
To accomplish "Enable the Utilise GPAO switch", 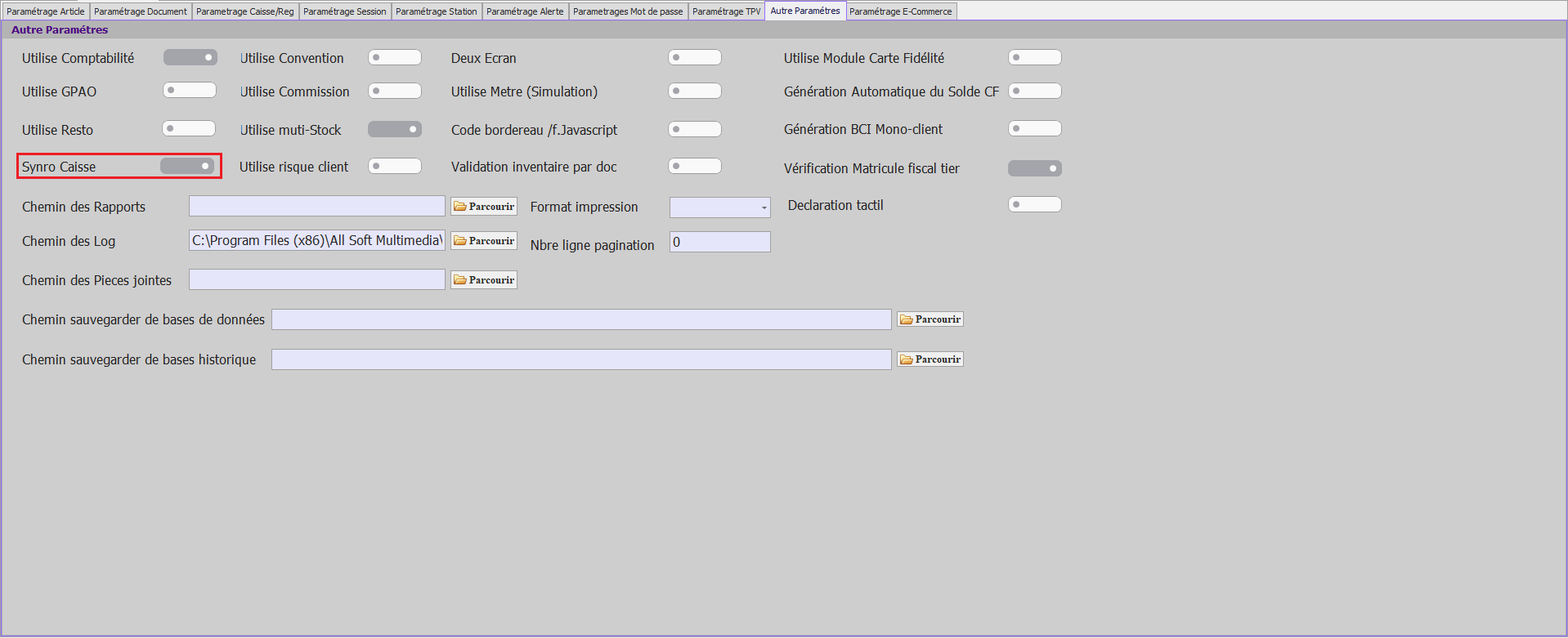I will click(190, 90).
